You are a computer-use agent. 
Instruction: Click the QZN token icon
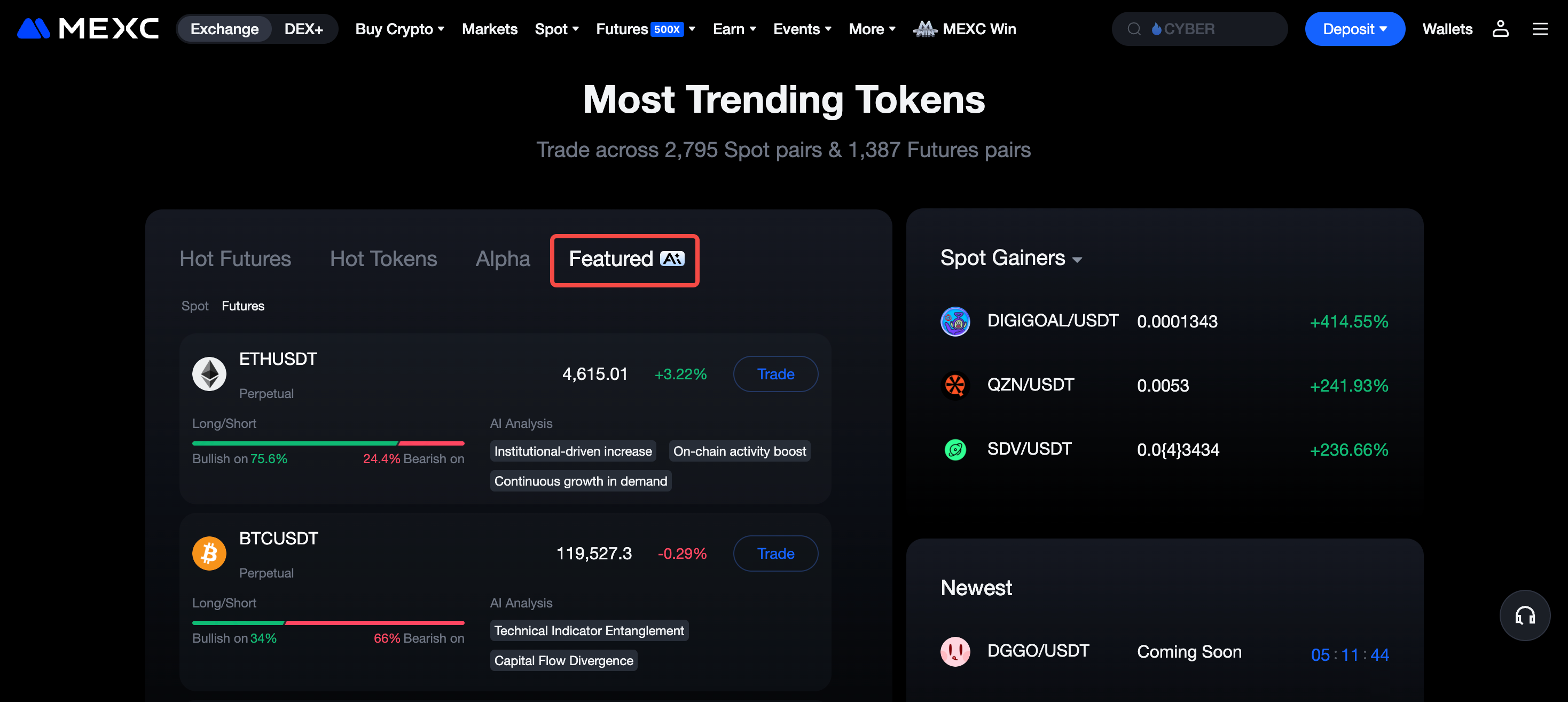point(955,385)
